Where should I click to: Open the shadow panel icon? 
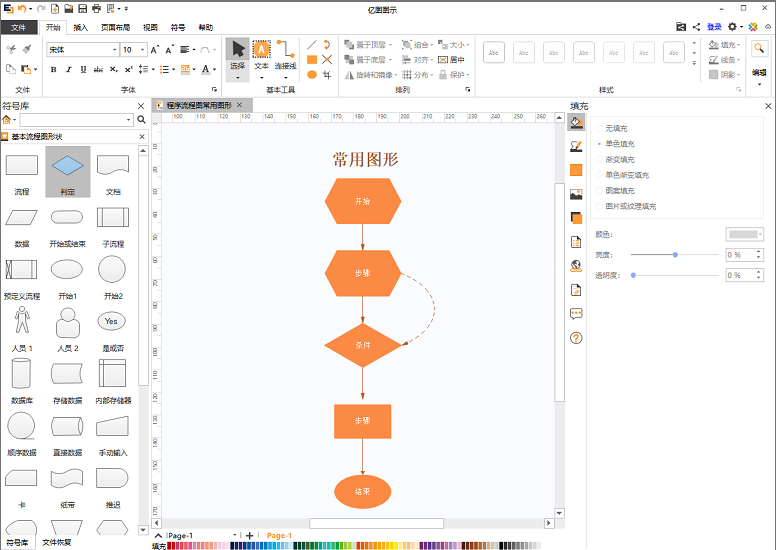point(576,218)
